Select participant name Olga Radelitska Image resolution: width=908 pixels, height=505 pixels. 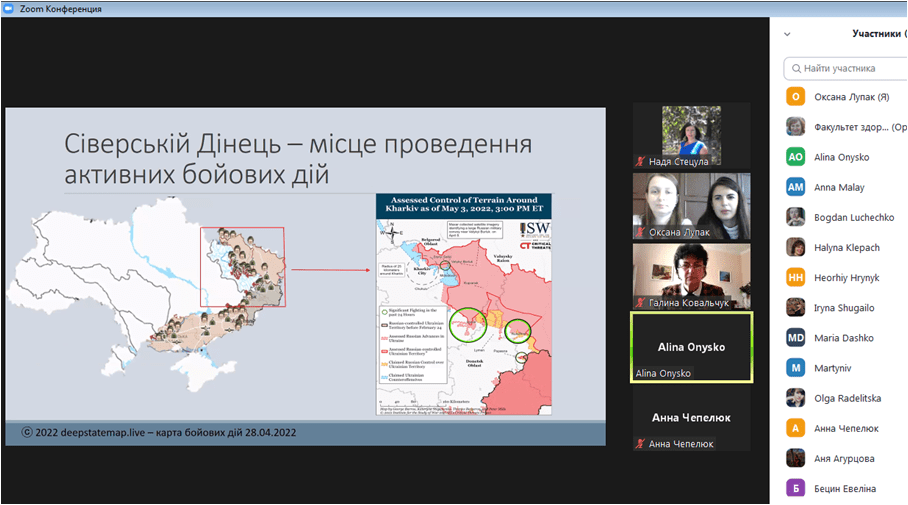[x=847, y=398]
